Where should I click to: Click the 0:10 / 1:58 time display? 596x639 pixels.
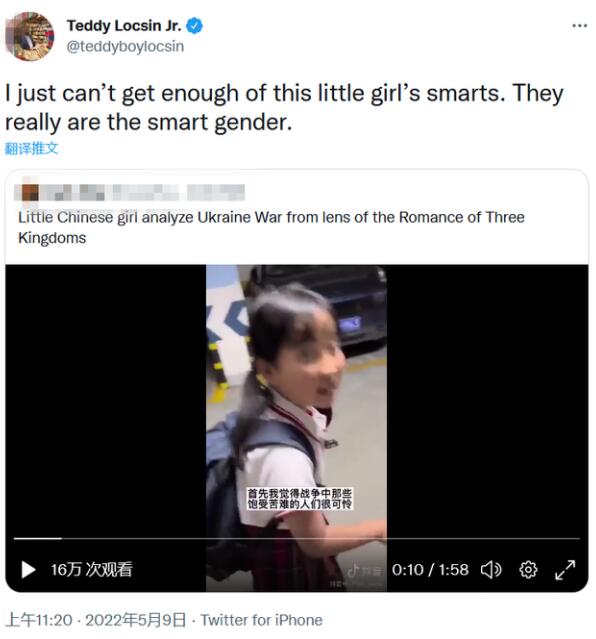point(430,569)
